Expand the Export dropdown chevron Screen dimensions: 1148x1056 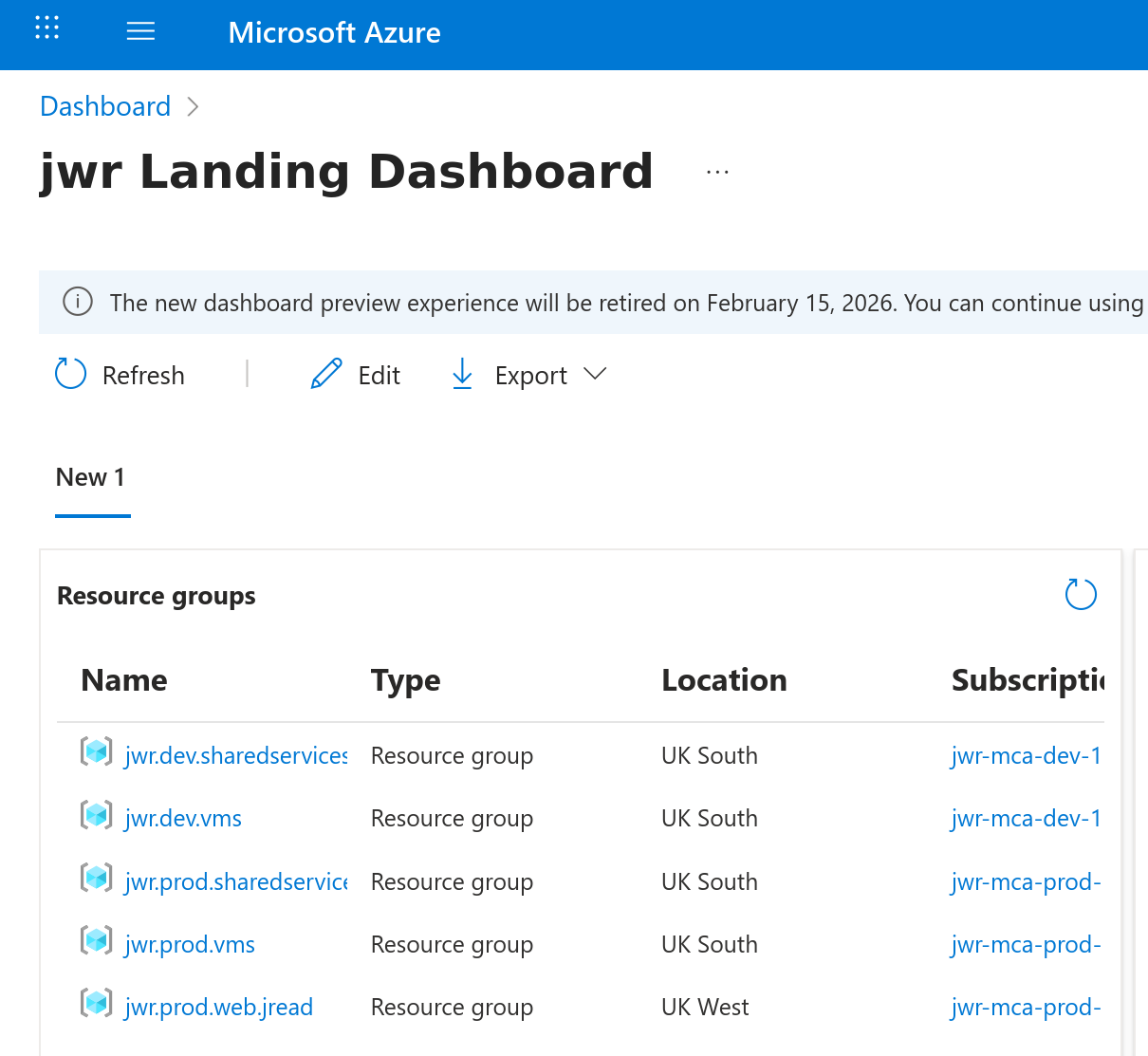595,374
